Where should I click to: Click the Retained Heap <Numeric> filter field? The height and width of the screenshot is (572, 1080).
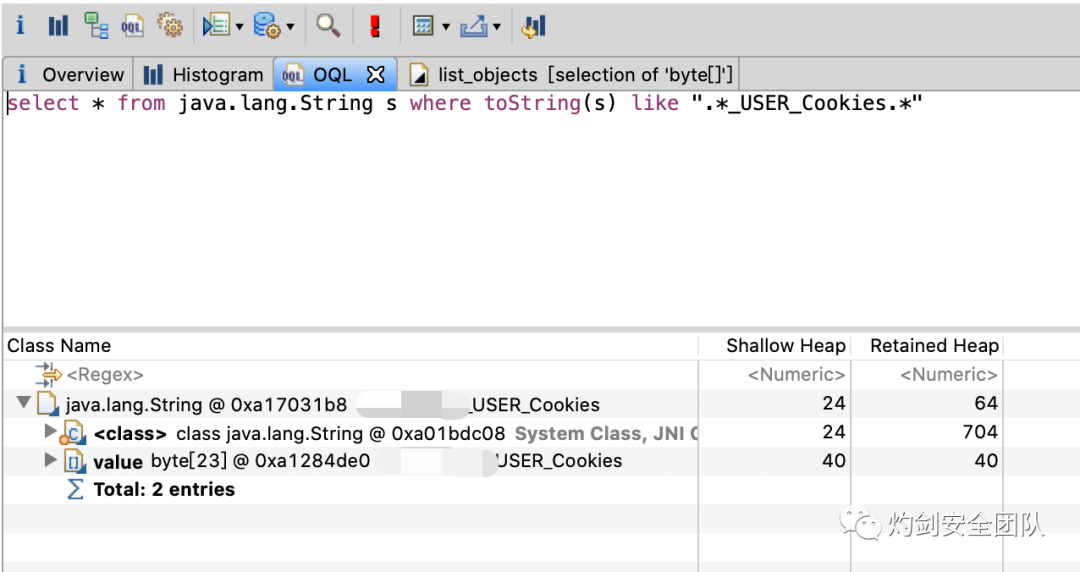[948, 375]
